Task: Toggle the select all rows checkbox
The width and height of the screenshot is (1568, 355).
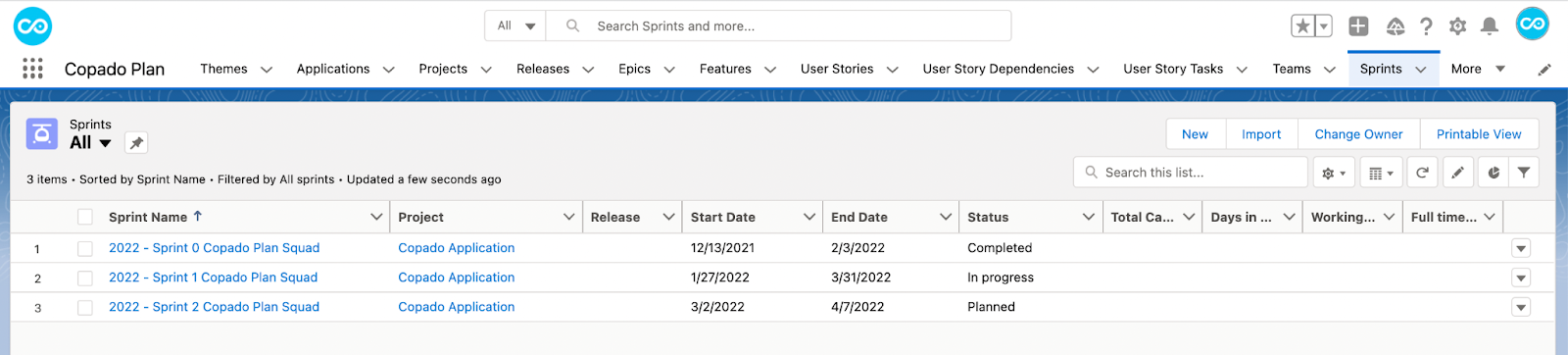Action: [85, 218]
